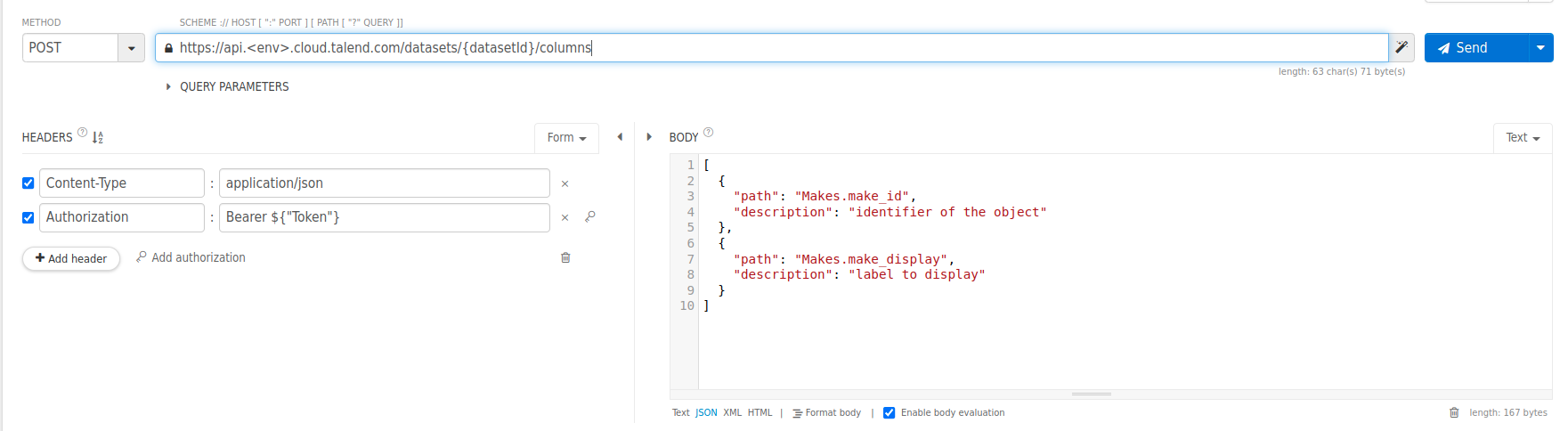Open the Send button dropdown arrow
This screenshot has height=431, width=1568.
pyautogui.click(x=1540, y=48)
